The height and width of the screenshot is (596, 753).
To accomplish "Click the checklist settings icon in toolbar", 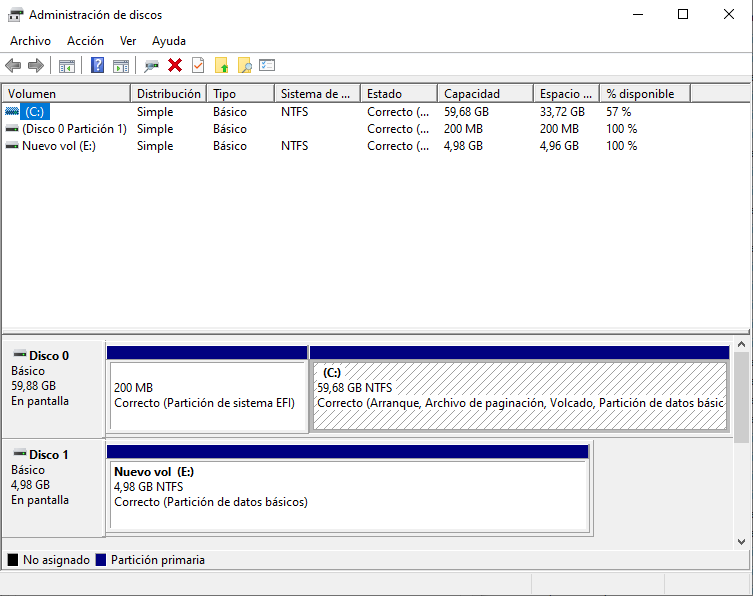I will pyautogui.click(x=267, y=66).
